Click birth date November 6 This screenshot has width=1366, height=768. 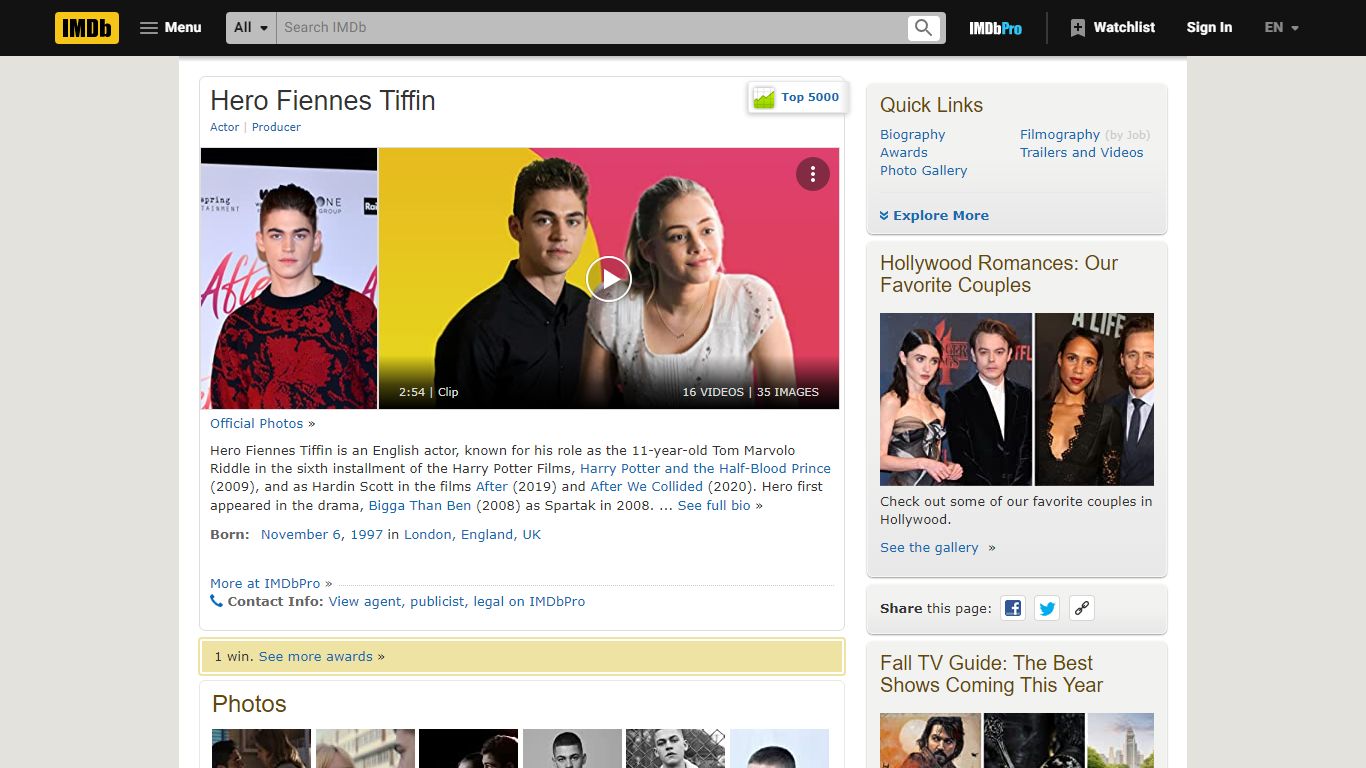click(x=301, y=535)
